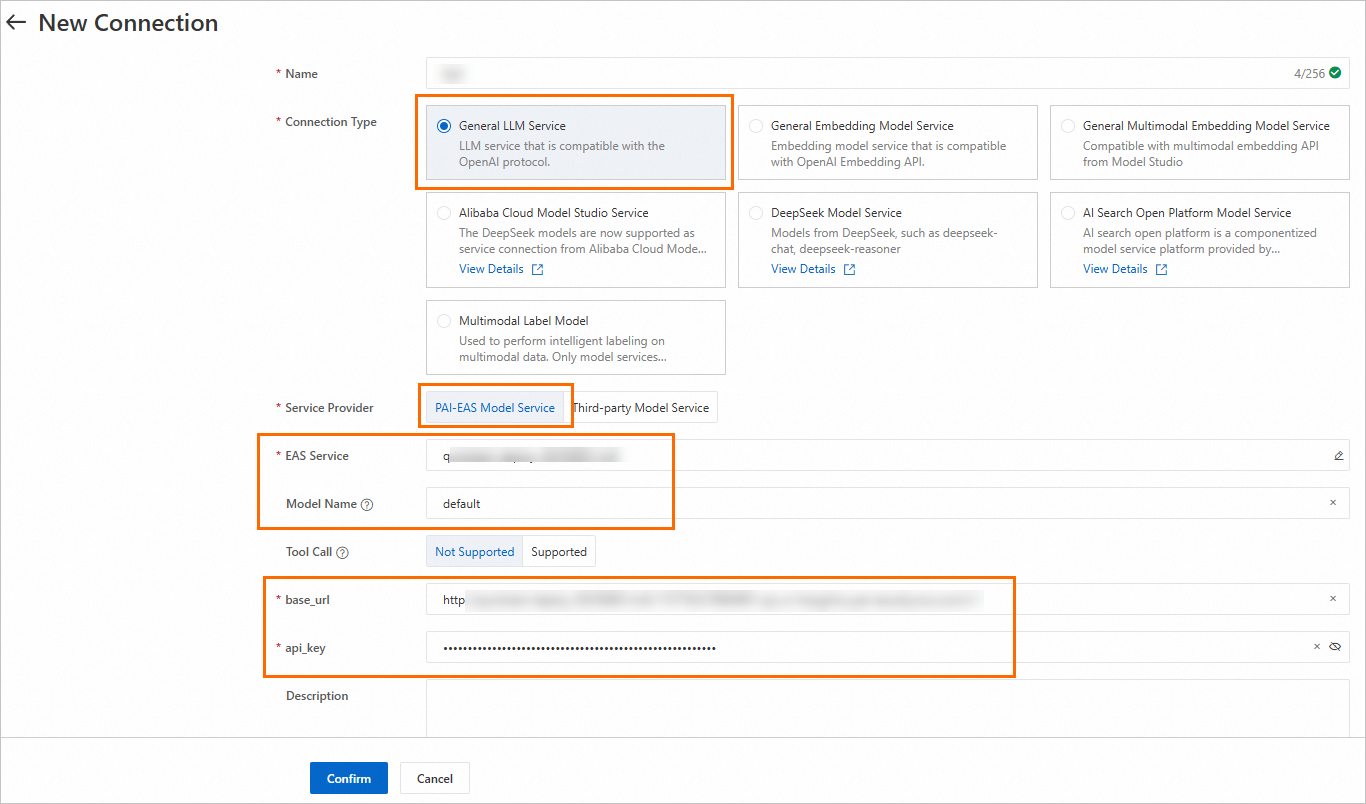This screenshot has width=1366, height=804.
Task: Click the Confirm button
Action: tap(348, 778)
